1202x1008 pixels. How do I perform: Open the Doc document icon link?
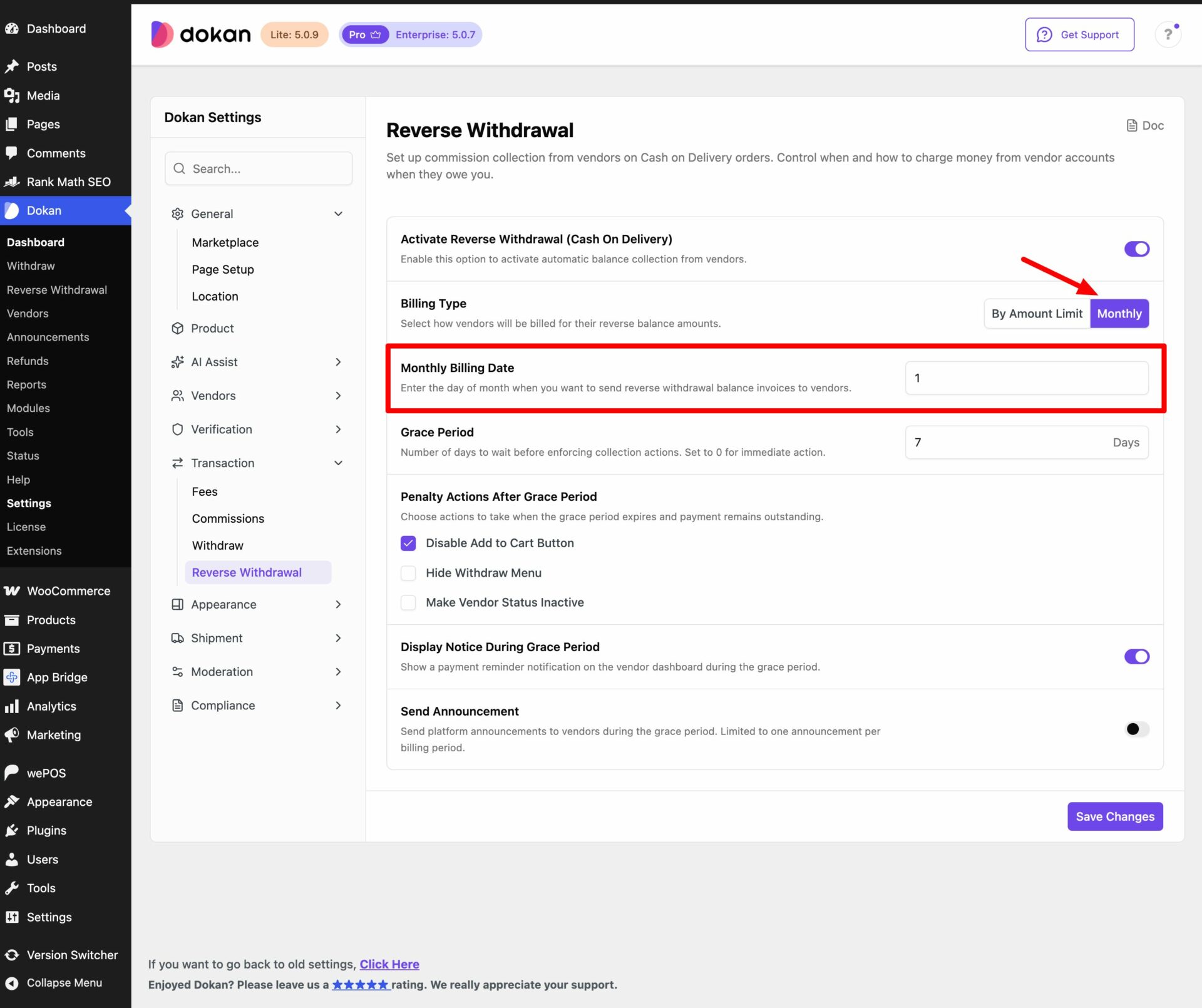[1145, 125]
